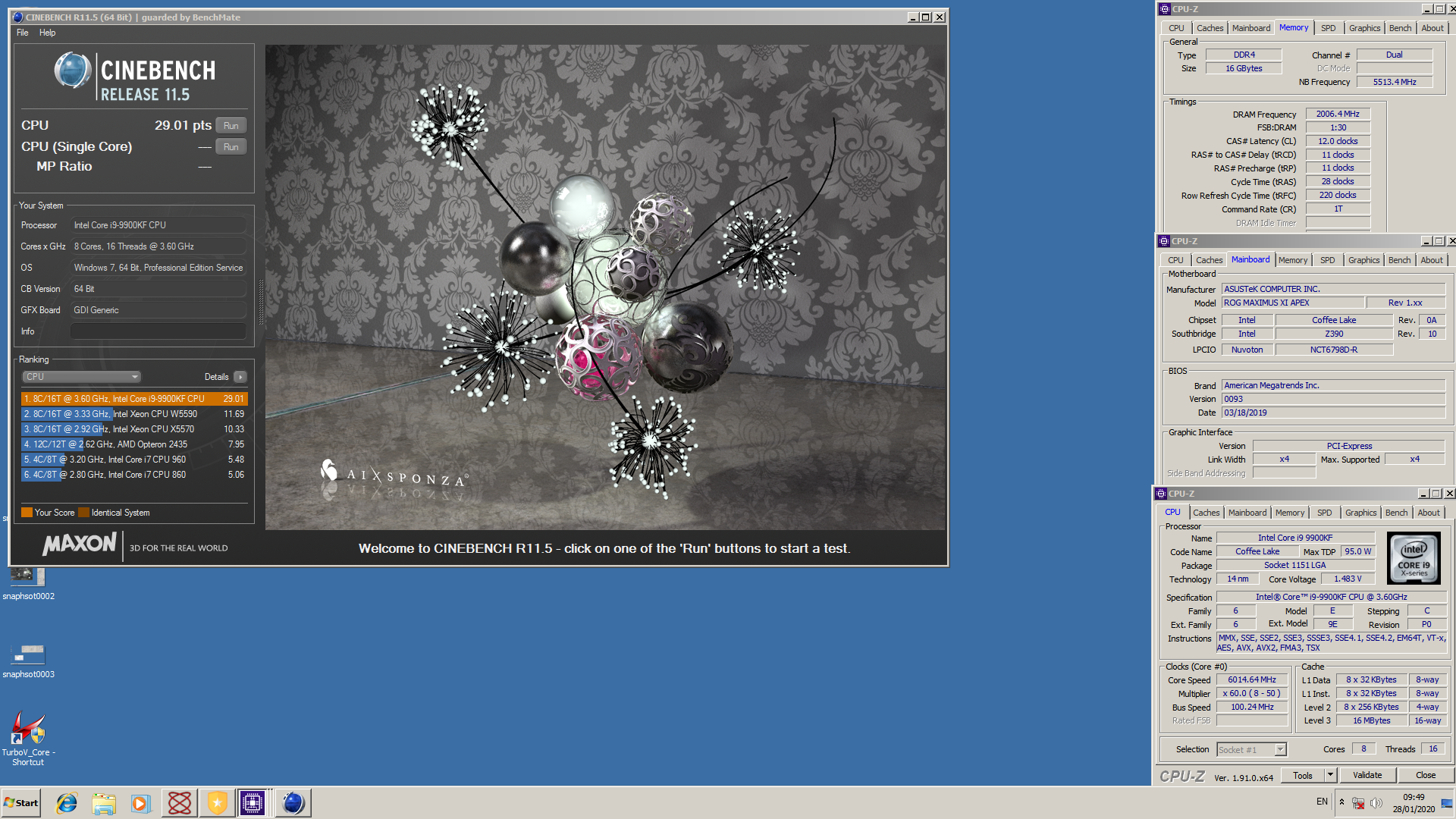Launch Windows Media Player from taskbar
Viewport: 1456px width, 819px height.
pyautogui.click(x=141, y=803)
